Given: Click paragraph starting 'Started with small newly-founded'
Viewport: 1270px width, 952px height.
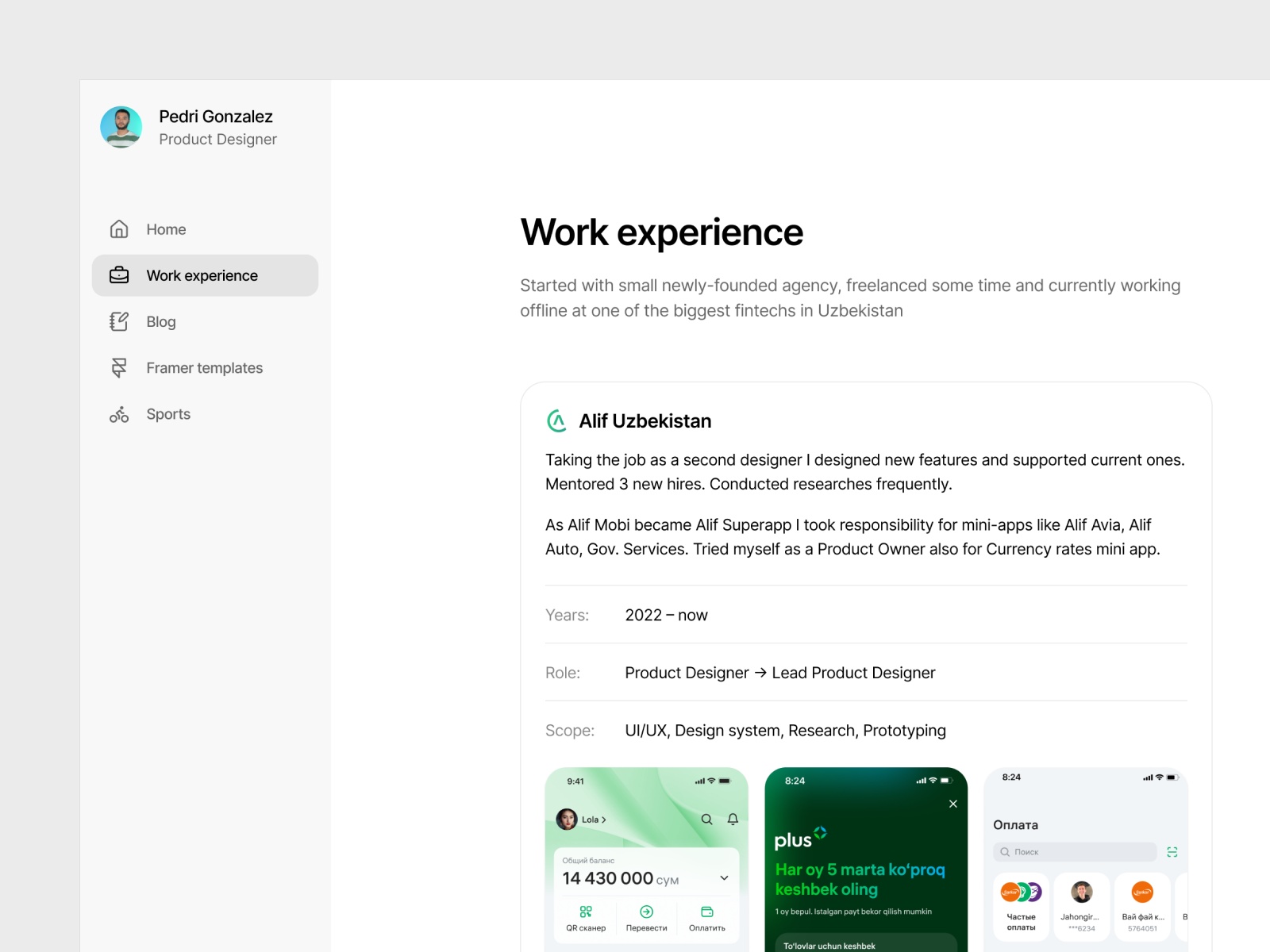Looking at the screenshot, I should point(850,297).
